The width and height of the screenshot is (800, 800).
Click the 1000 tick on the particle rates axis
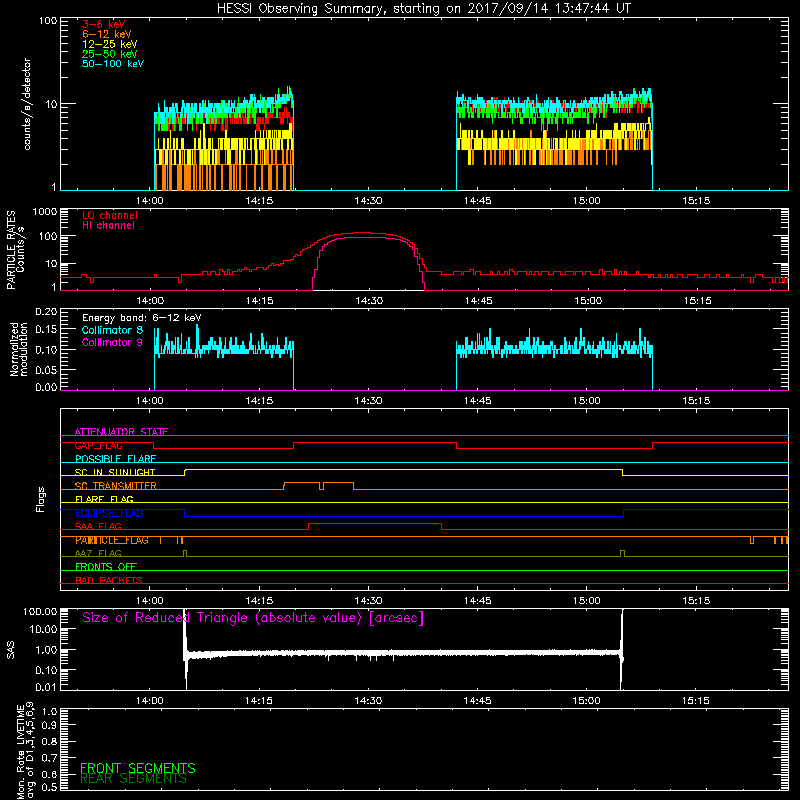click(44, 212)
